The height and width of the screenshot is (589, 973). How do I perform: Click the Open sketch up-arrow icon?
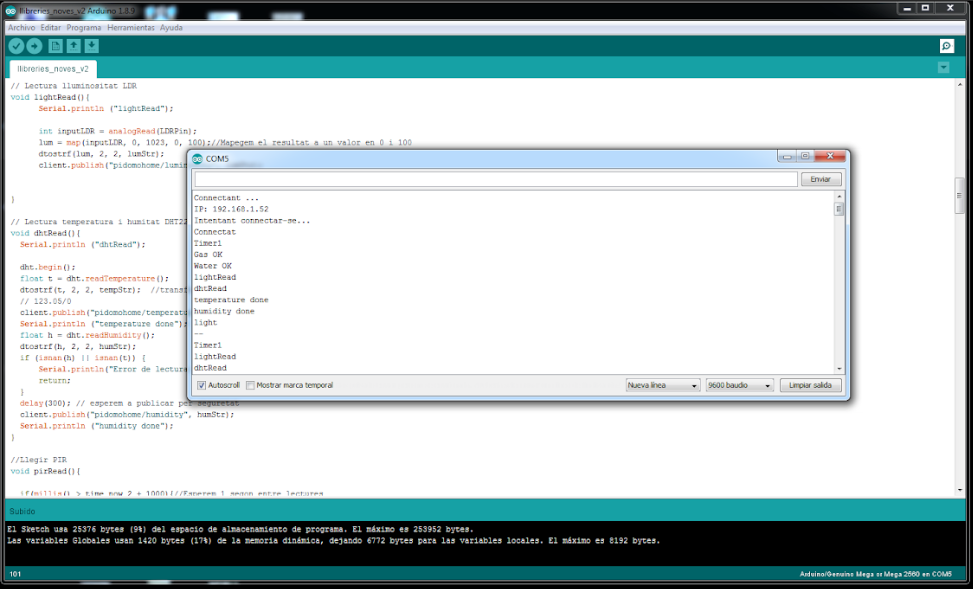74,46
